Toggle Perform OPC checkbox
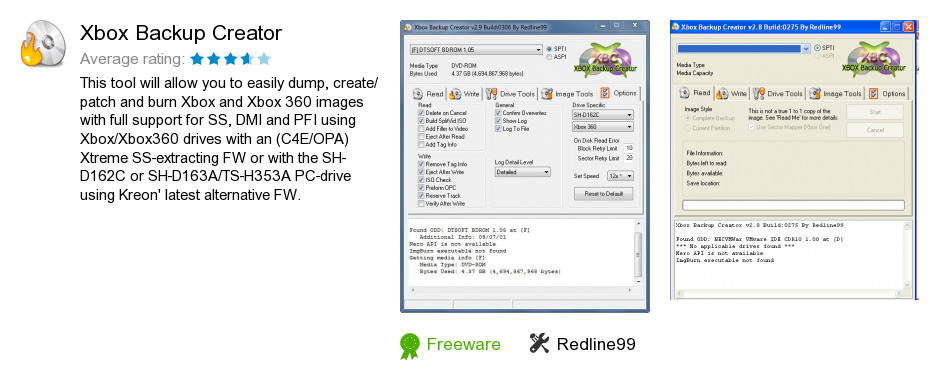Screen dimensions: 940x390 (421, 188)
